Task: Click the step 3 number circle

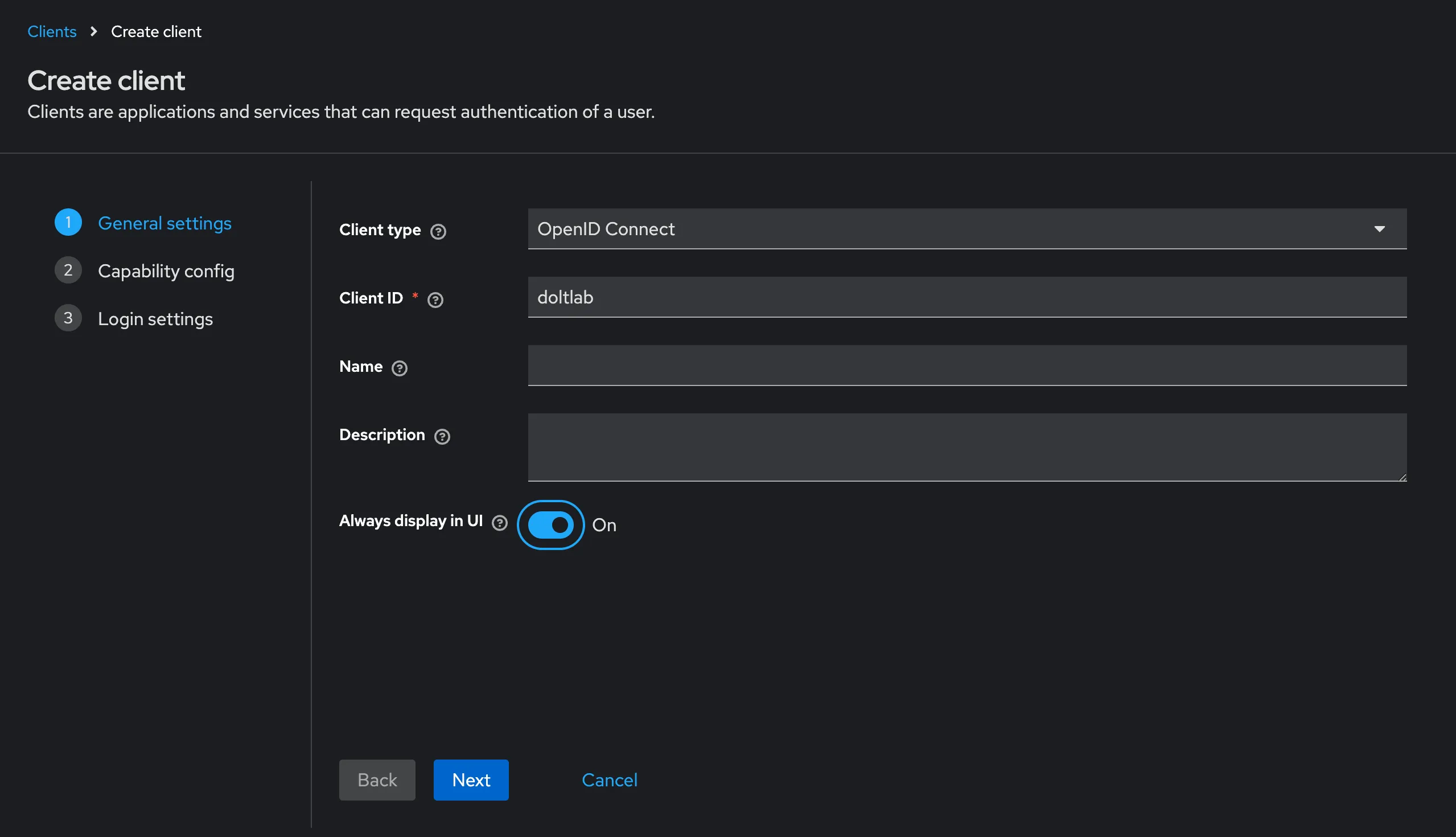Action: pos(68,318)
